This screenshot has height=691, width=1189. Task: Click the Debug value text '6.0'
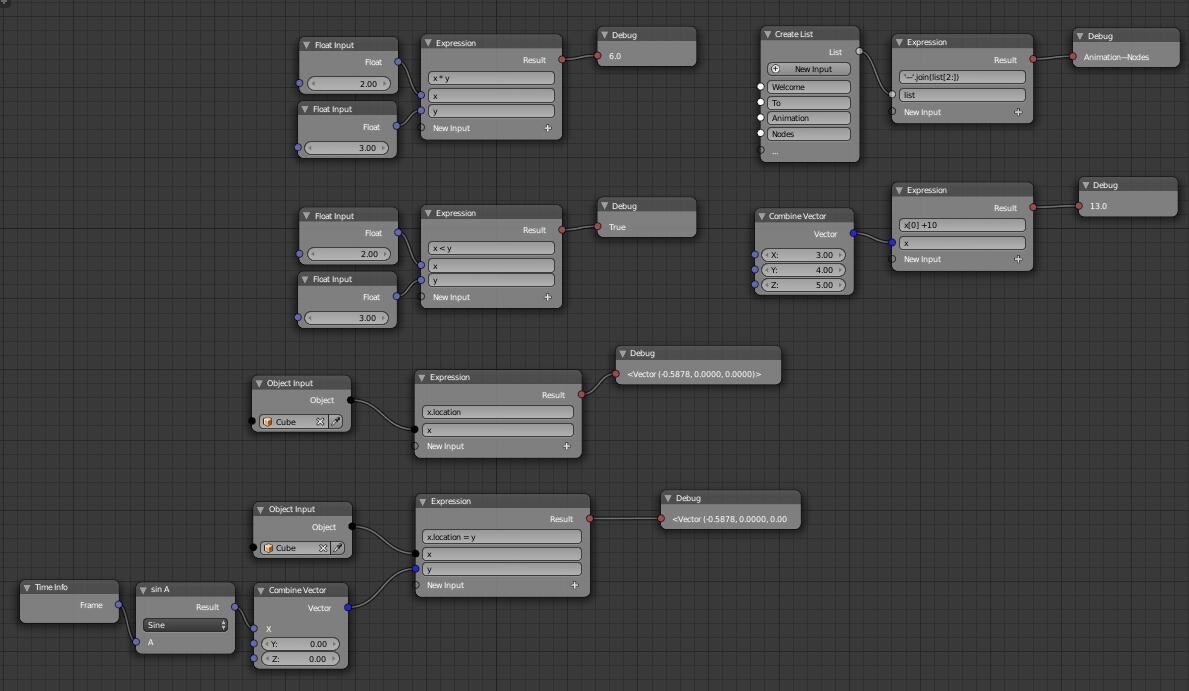(615, 56)
